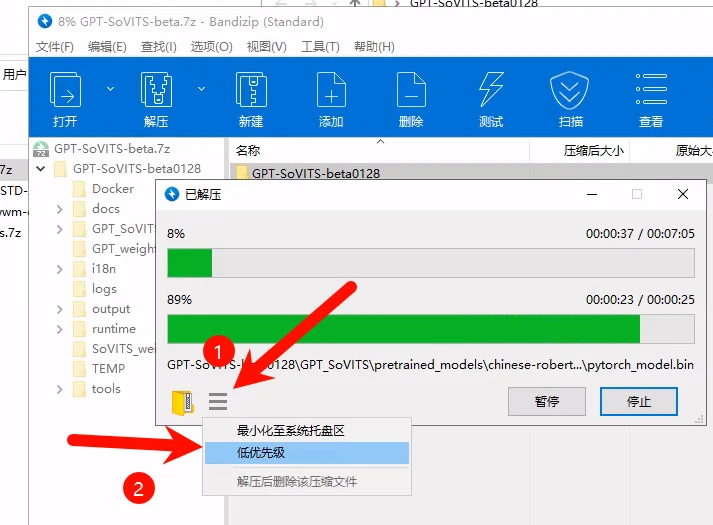The height and width of the screenshot is (525, 713).
Task: Click the hamburger menu icon in dialog
Action: (218, 402)
